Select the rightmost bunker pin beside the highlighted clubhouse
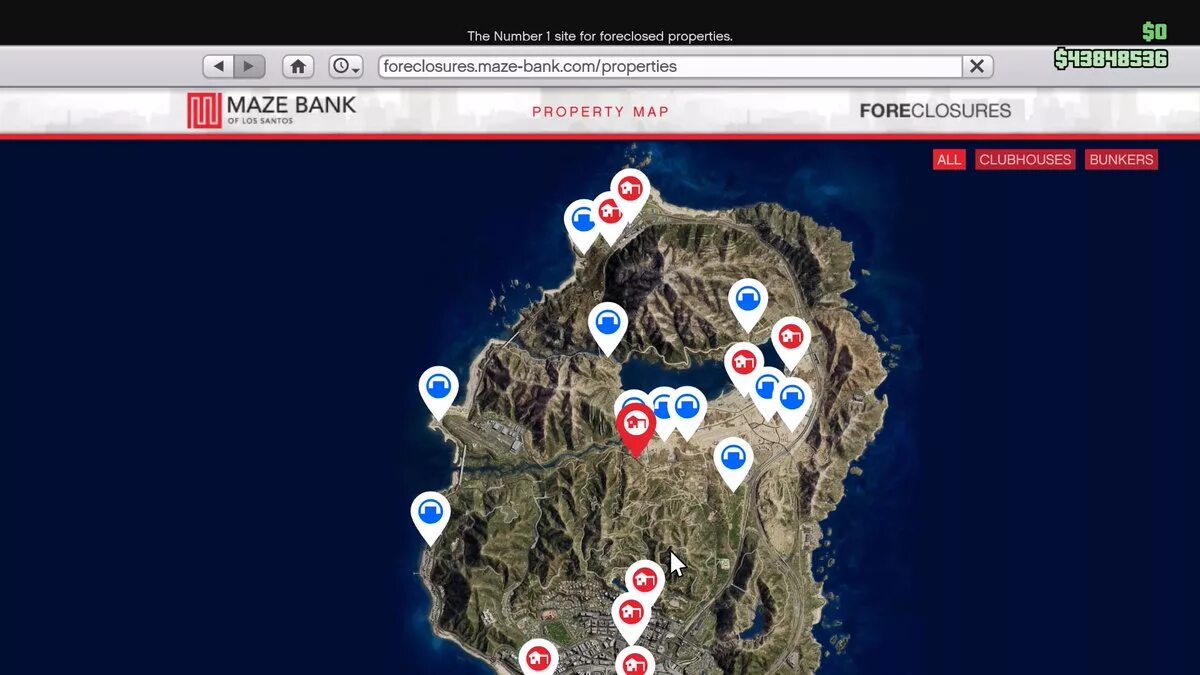Viewport: 1200px width, 675px height. click(x=686, y=409)
